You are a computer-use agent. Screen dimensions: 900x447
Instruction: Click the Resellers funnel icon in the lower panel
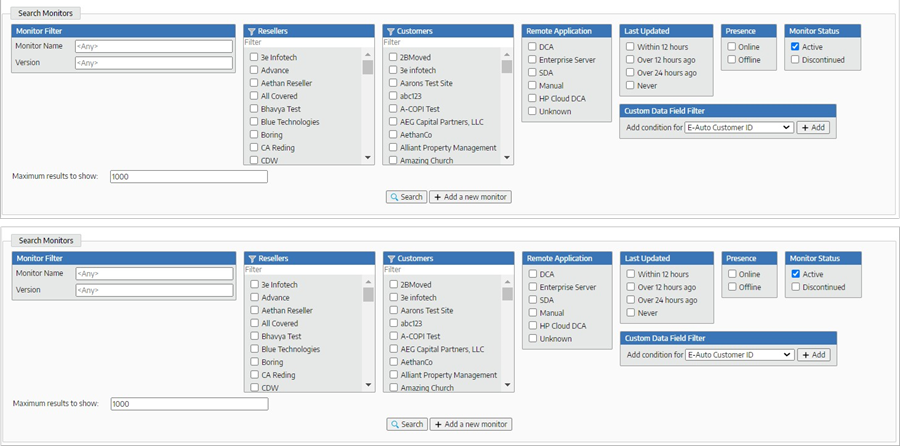click(x=252, y=258)
